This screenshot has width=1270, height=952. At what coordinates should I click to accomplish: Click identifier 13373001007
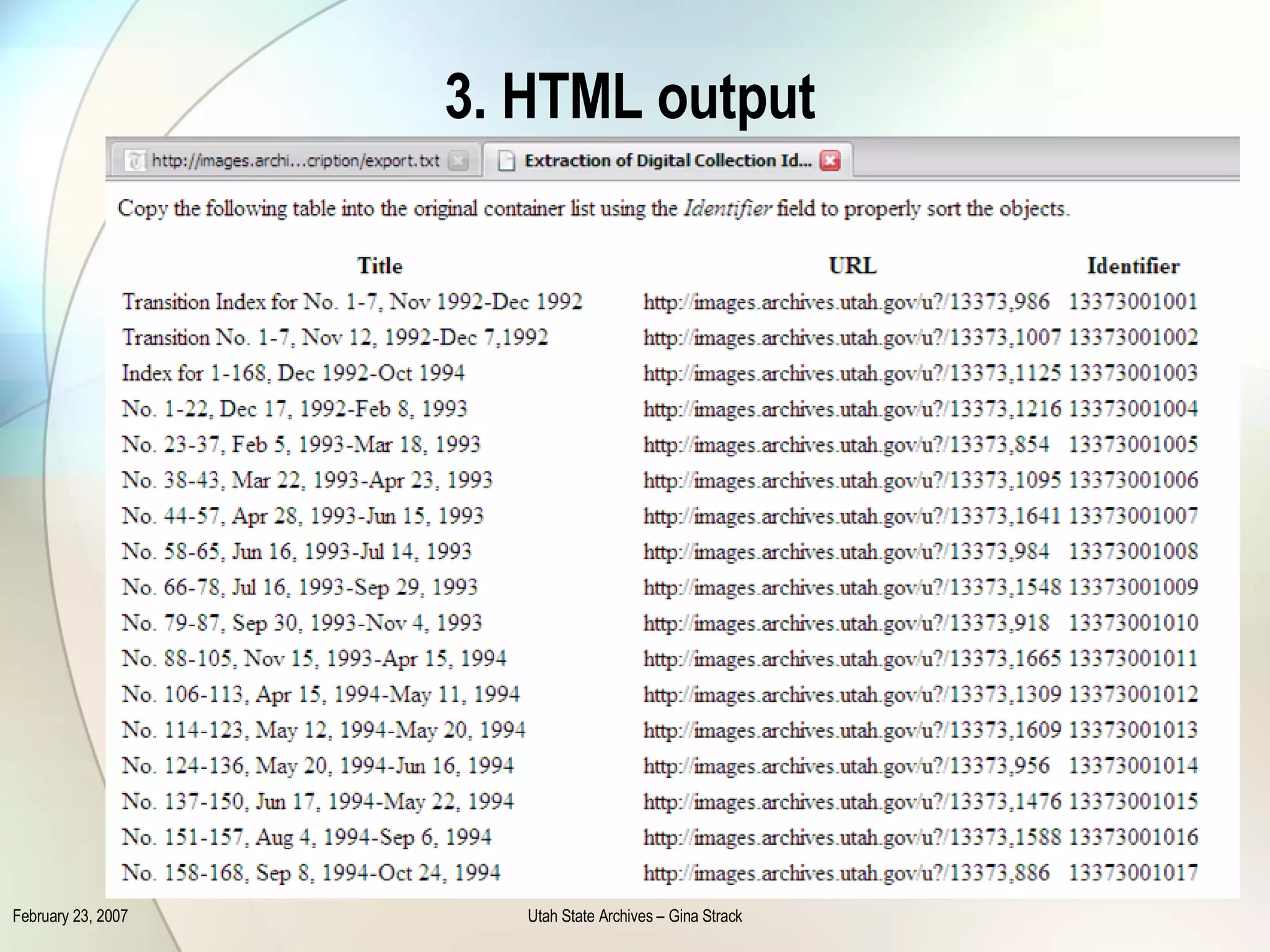click(x=1133, y=516)
